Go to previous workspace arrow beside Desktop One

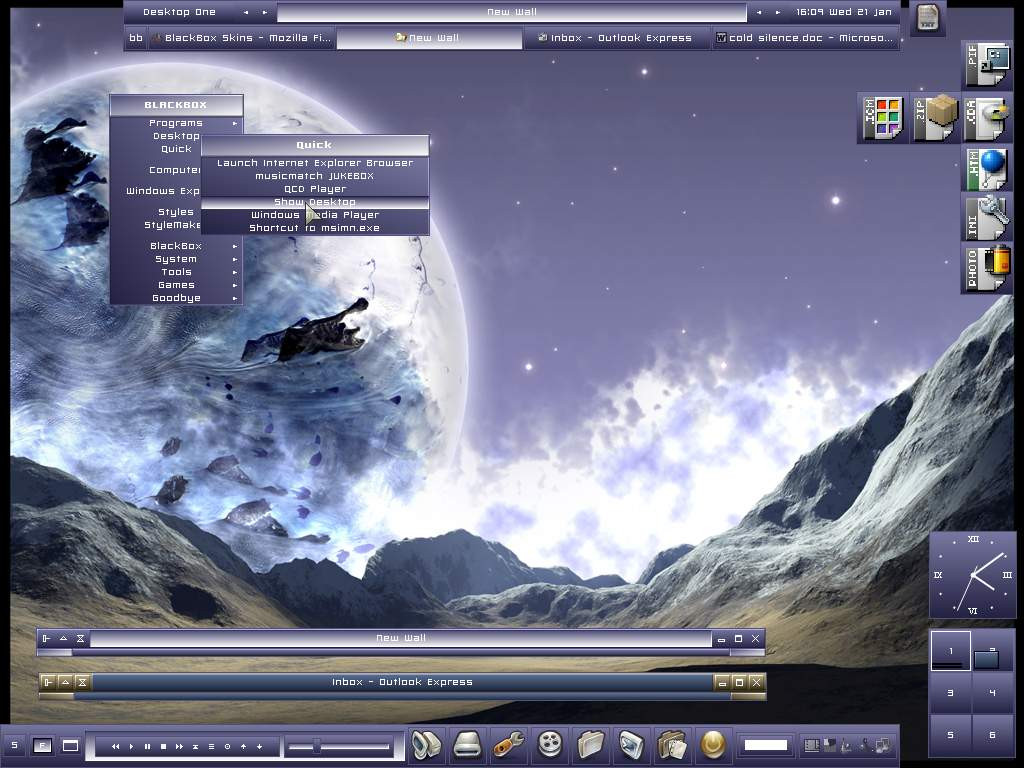coord(246,12)
